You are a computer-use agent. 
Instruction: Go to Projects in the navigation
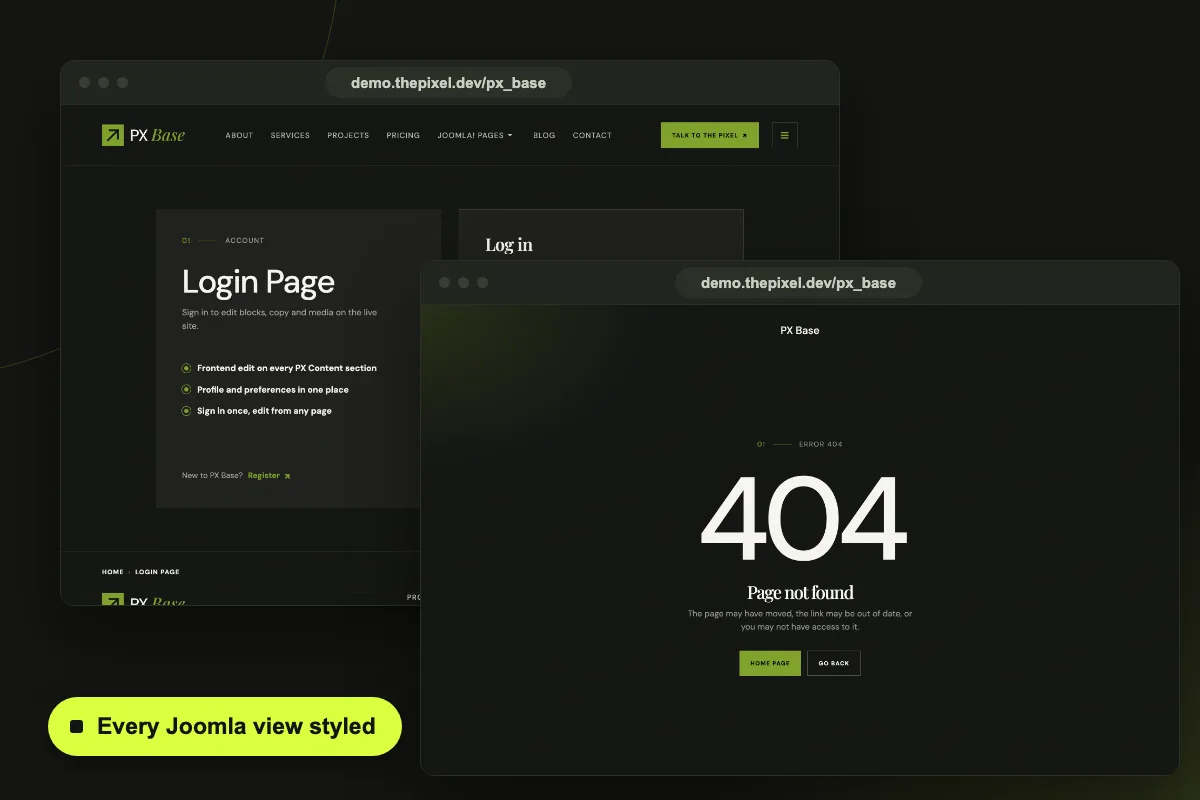348,135
